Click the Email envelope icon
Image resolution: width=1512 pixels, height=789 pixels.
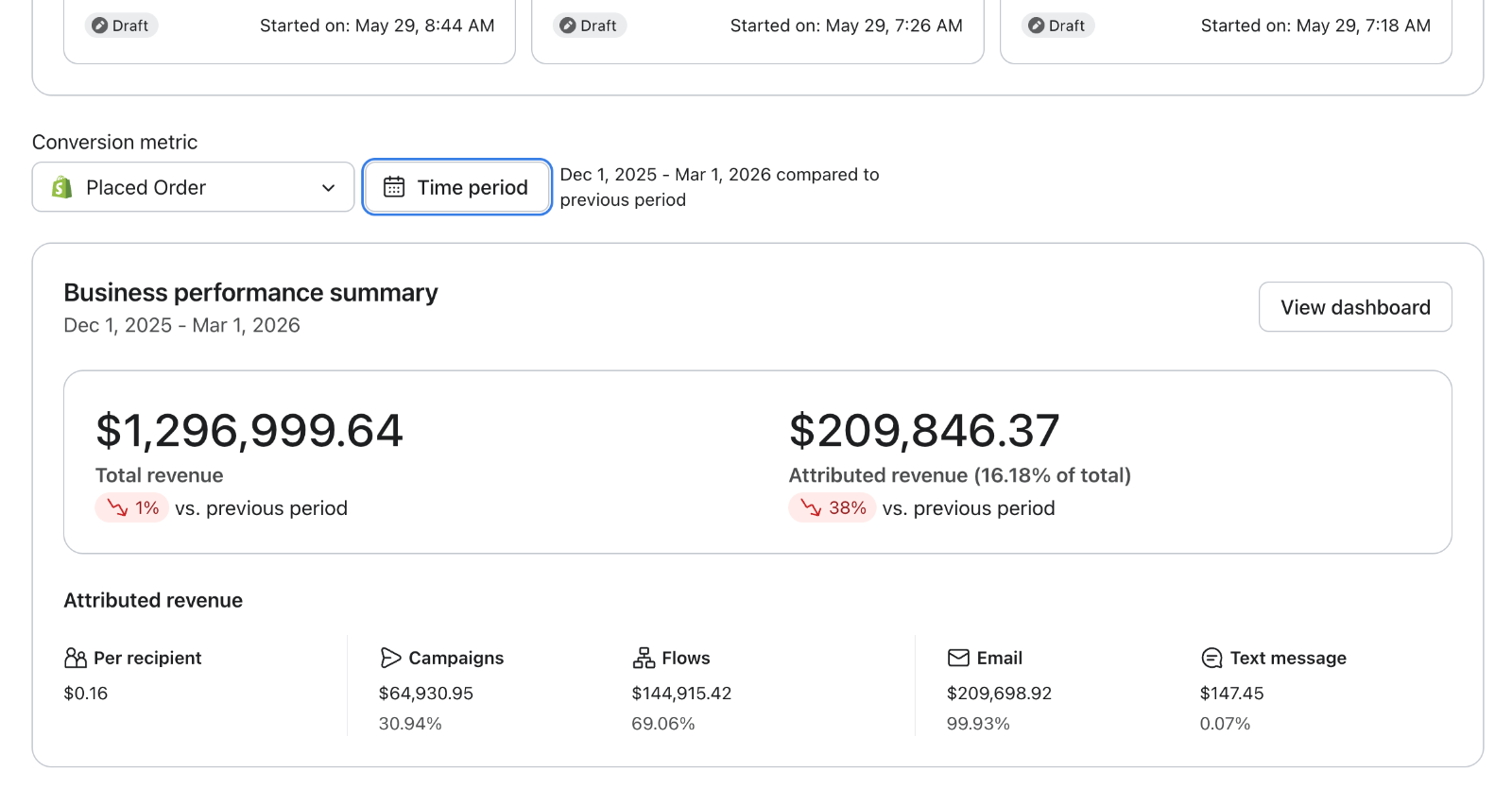tap(958, 658)
